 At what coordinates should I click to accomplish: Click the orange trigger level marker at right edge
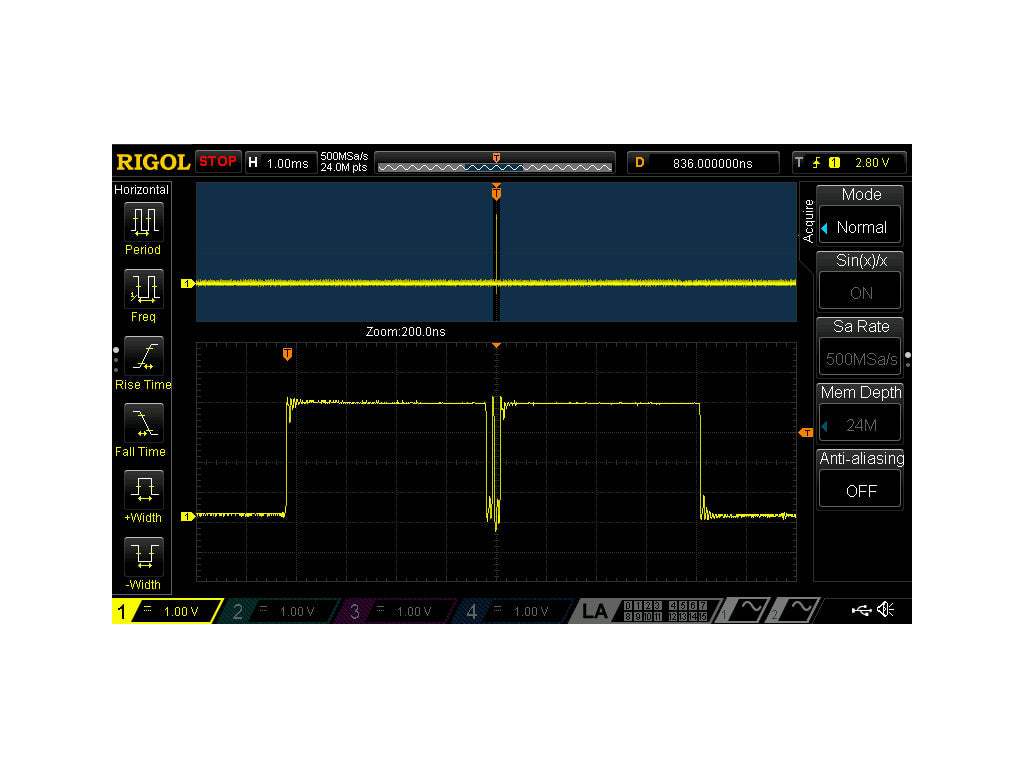(x=806, y=432)
